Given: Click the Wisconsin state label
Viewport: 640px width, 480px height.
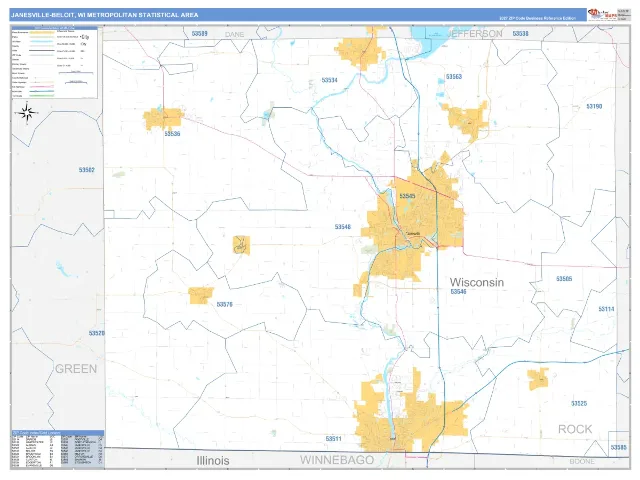Looking at the screenshot, I should tap(477, 282).
